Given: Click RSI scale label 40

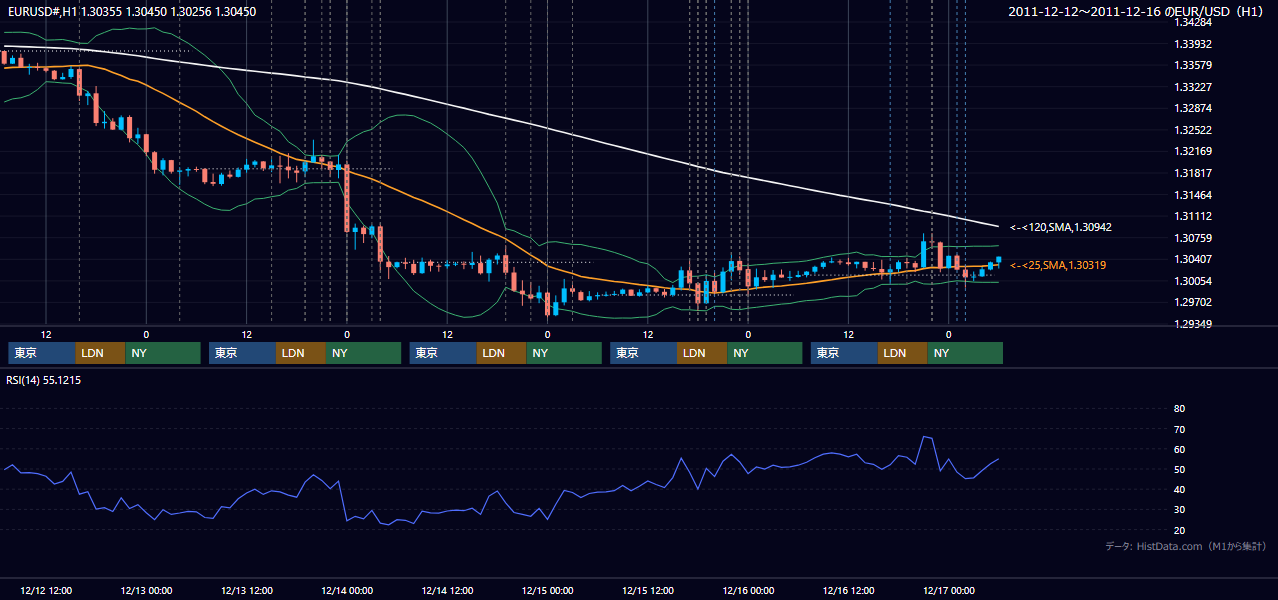Looking at the screenshot, I should 1179,489.
